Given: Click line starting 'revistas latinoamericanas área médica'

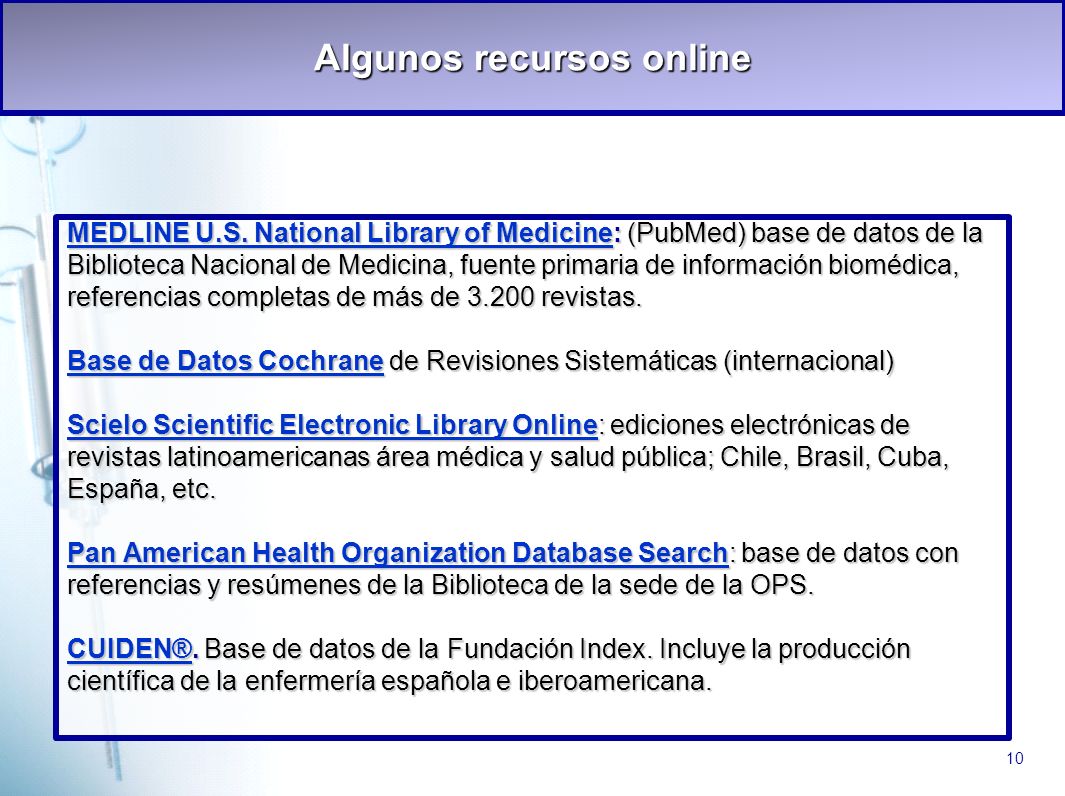Looking at the screenshot, I should [508, 456].
